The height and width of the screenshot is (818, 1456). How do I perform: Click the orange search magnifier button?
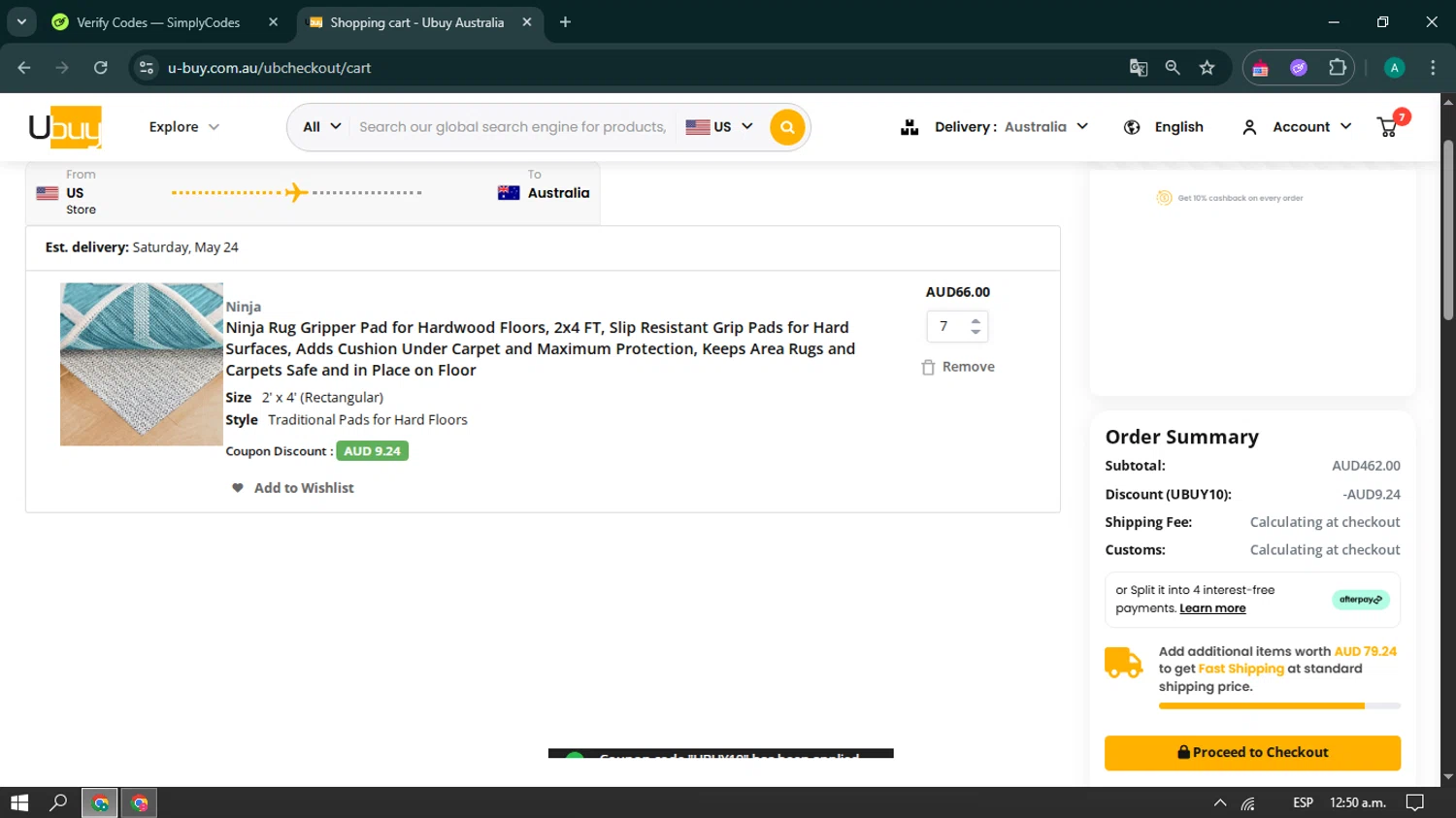pos(787,127)
